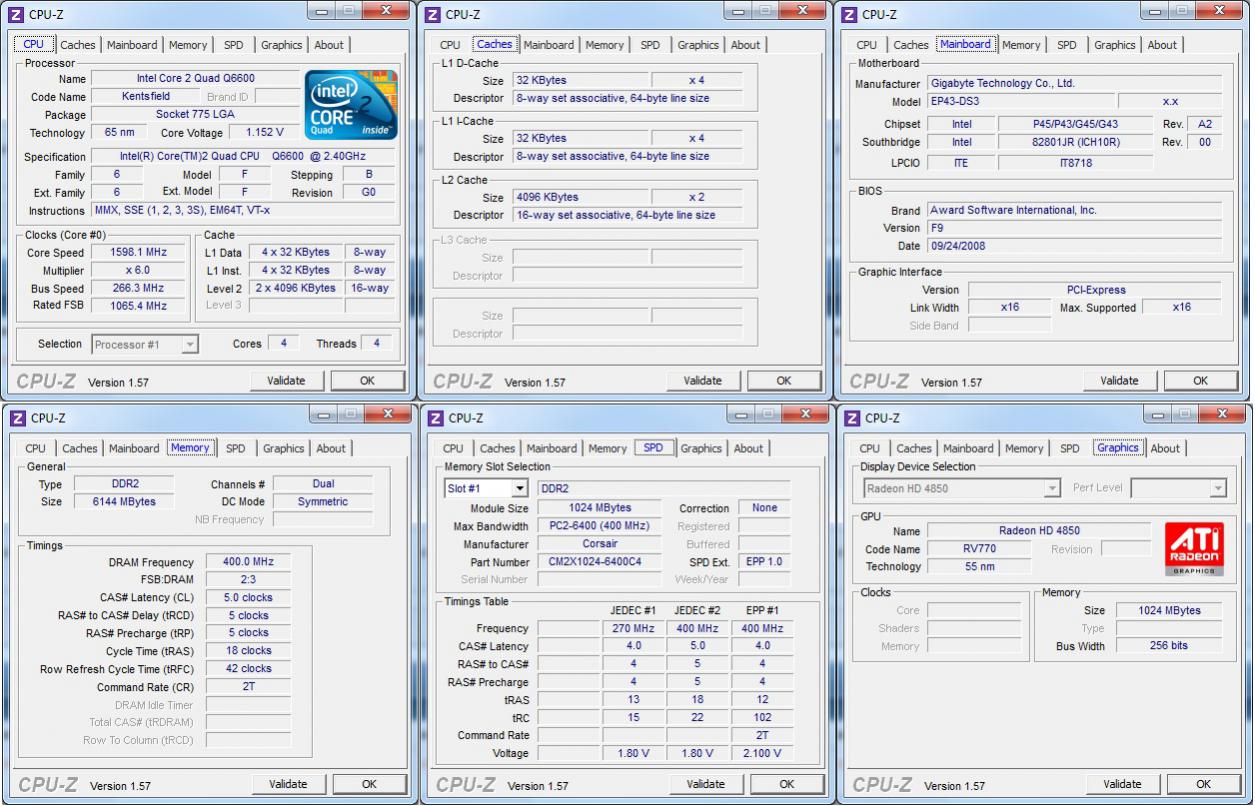Click OK in the Caches tab window
The width and height of the screenshot is (1255, 806).
(784, 380)
